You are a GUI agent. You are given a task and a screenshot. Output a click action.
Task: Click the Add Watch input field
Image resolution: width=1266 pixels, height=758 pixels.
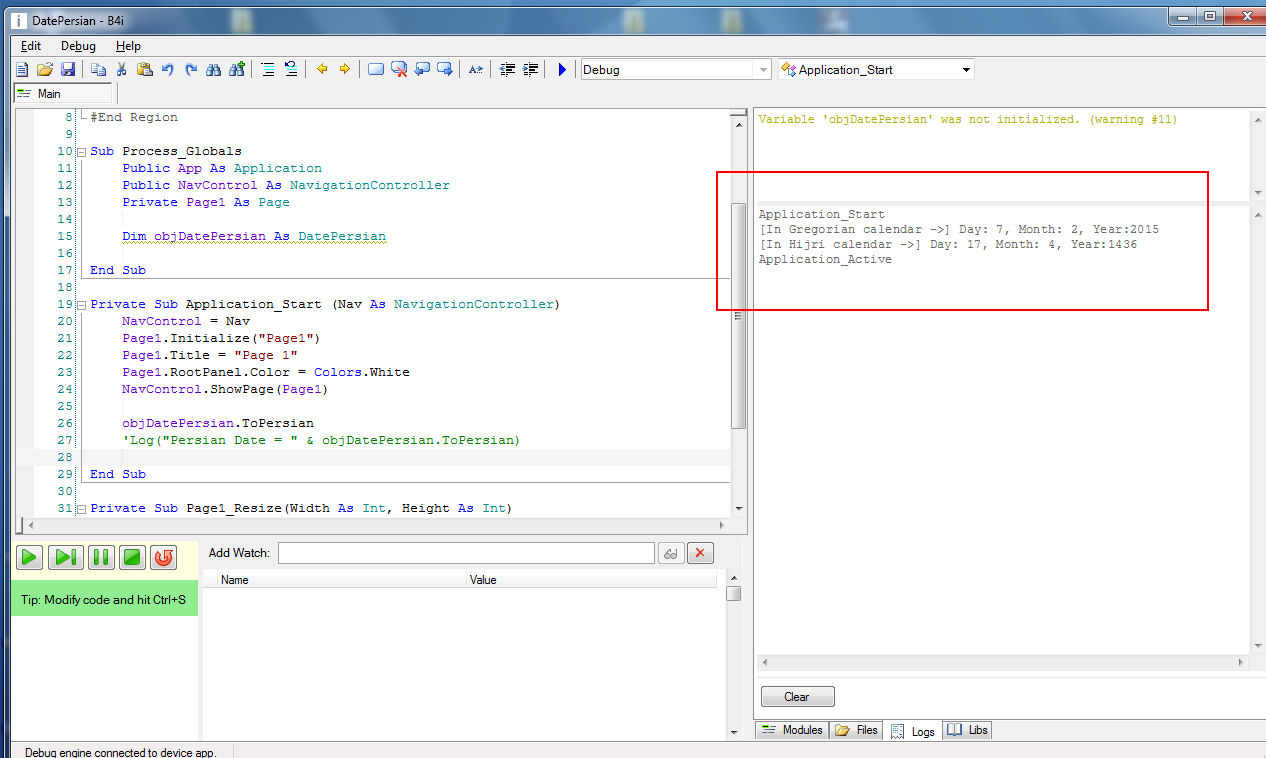coord(466,553)
